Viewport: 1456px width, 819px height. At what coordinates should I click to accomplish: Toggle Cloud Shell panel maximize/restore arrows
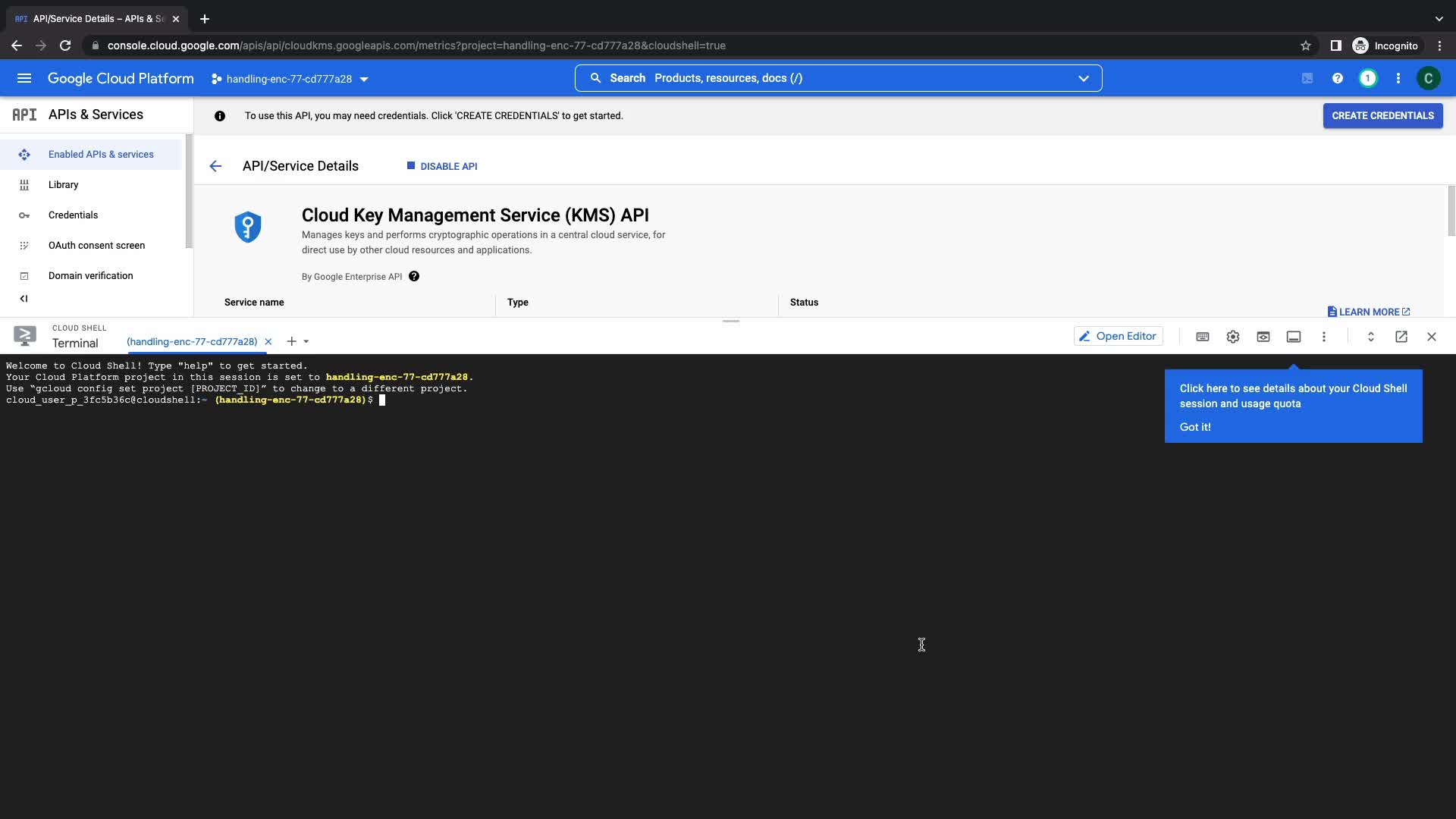point(1371,337)
